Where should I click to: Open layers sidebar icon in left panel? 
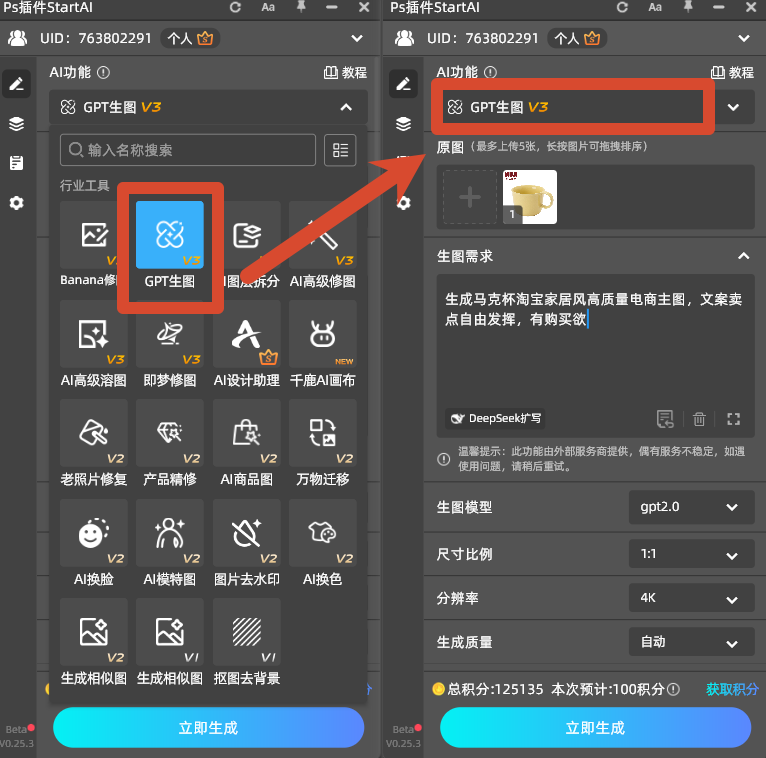[17, 124]
